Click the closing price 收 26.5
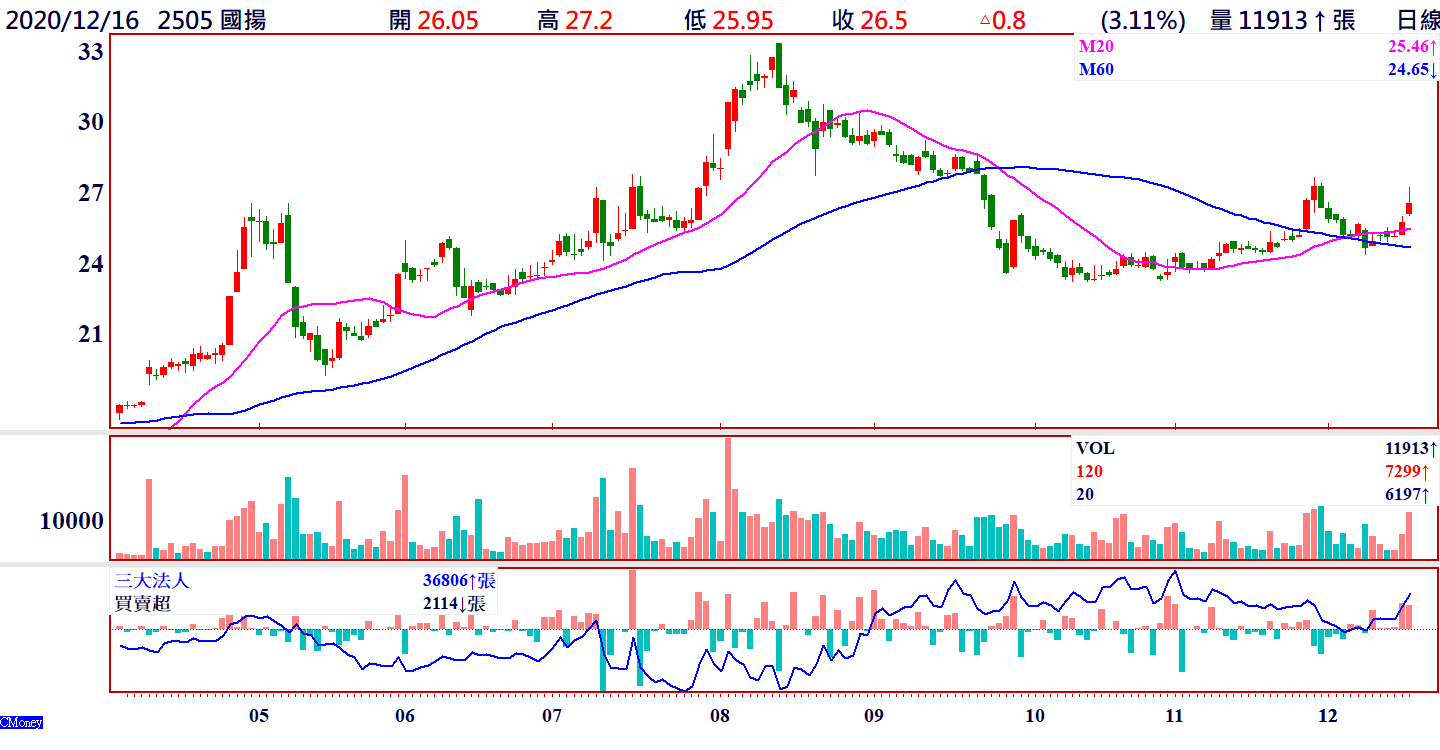This screenshot has width=1440, height=750. click(x=869, y=20)
